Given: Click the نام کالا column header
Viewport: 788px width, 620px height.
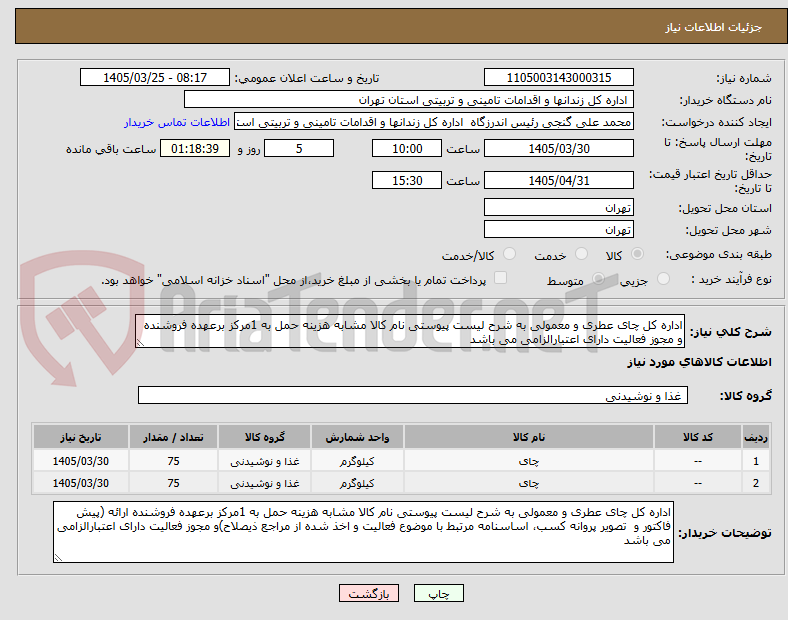Looking at the screenshot, I should [529, 437].
